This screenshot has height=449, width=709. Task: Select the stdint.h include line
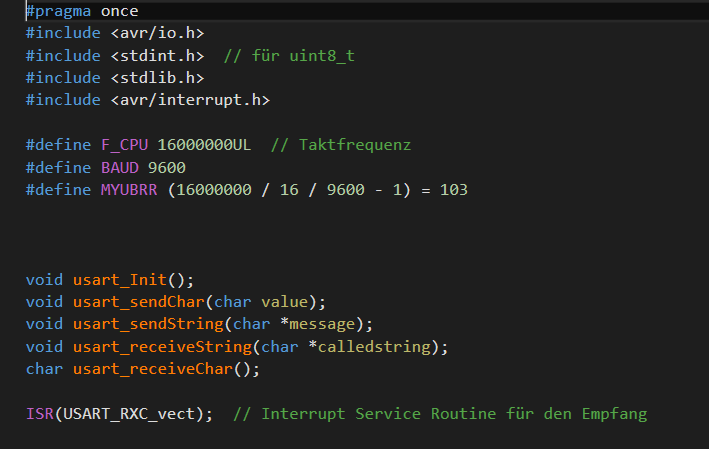point(115,56)
